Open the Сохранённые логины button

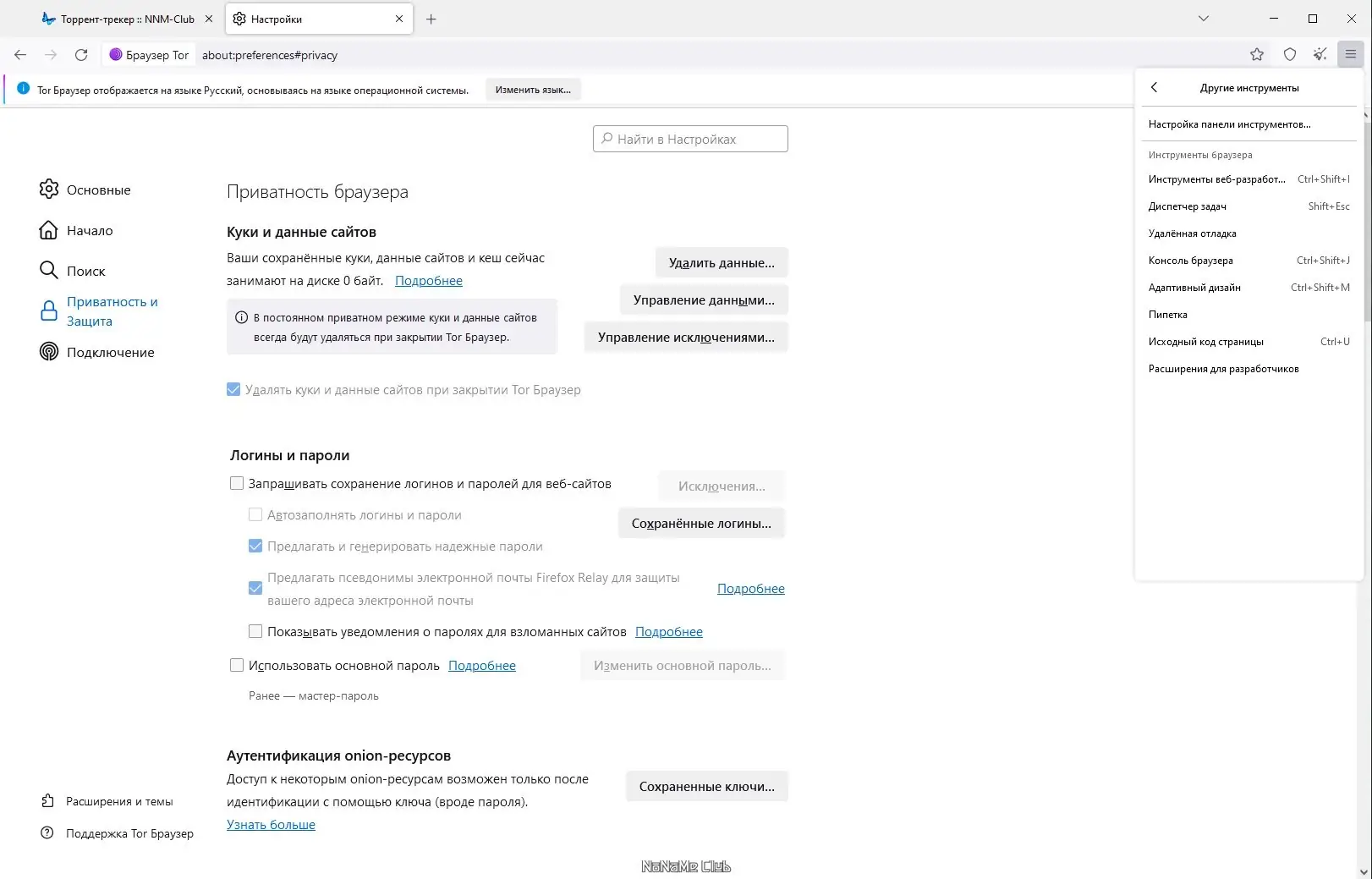tap(701, 524)
